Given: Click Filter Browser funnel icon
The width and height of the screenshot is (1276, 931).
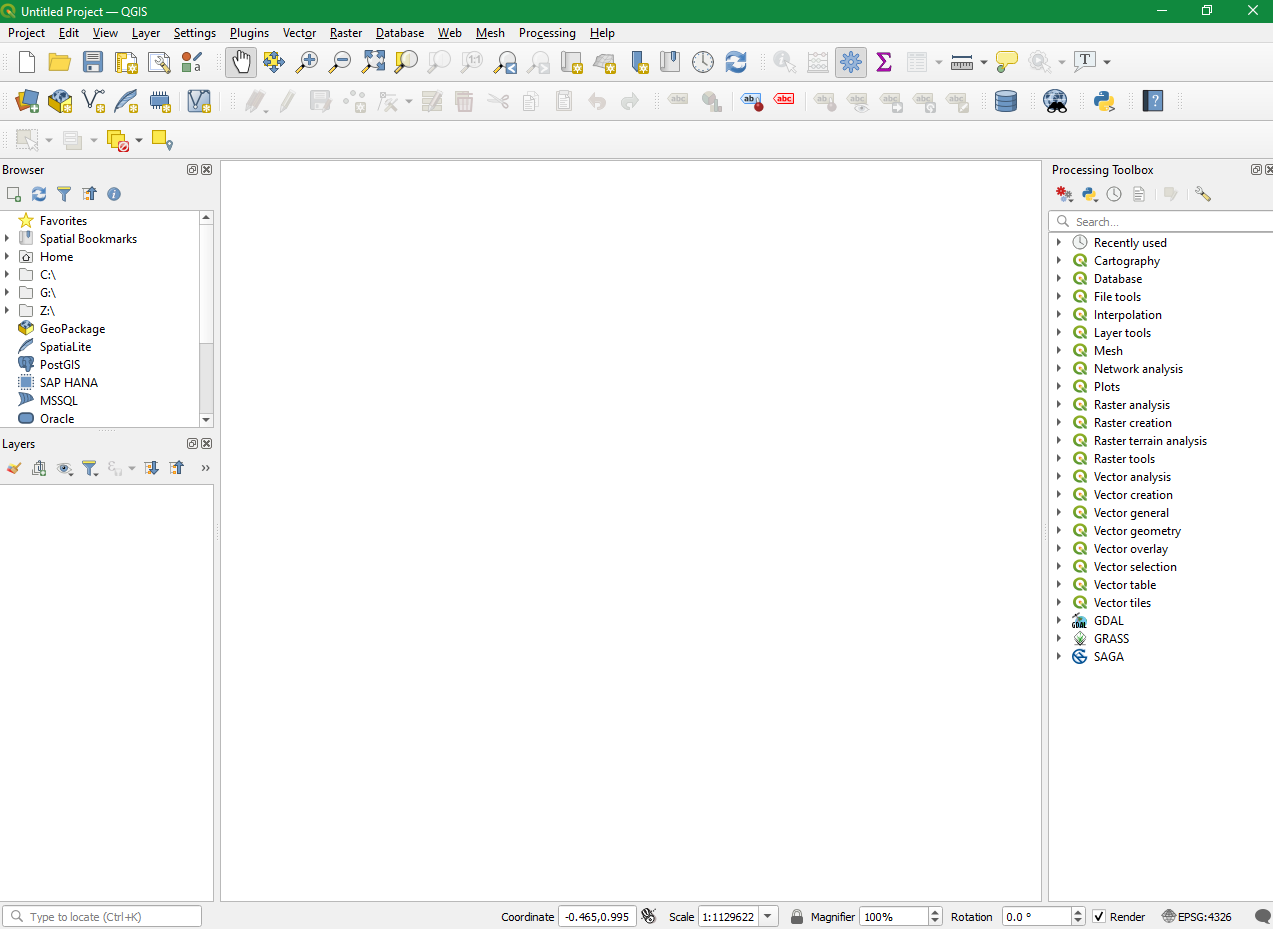Looking at the screenshot, I should click(64, 194).
